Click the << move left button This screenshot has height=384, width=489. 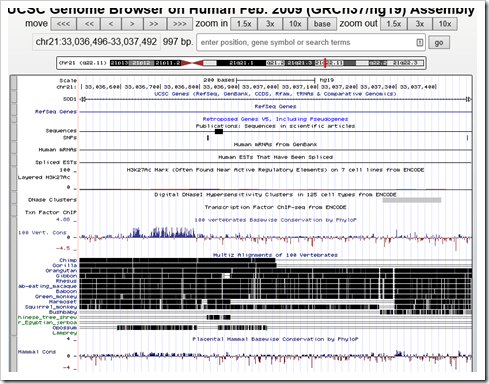click(89, 24)
